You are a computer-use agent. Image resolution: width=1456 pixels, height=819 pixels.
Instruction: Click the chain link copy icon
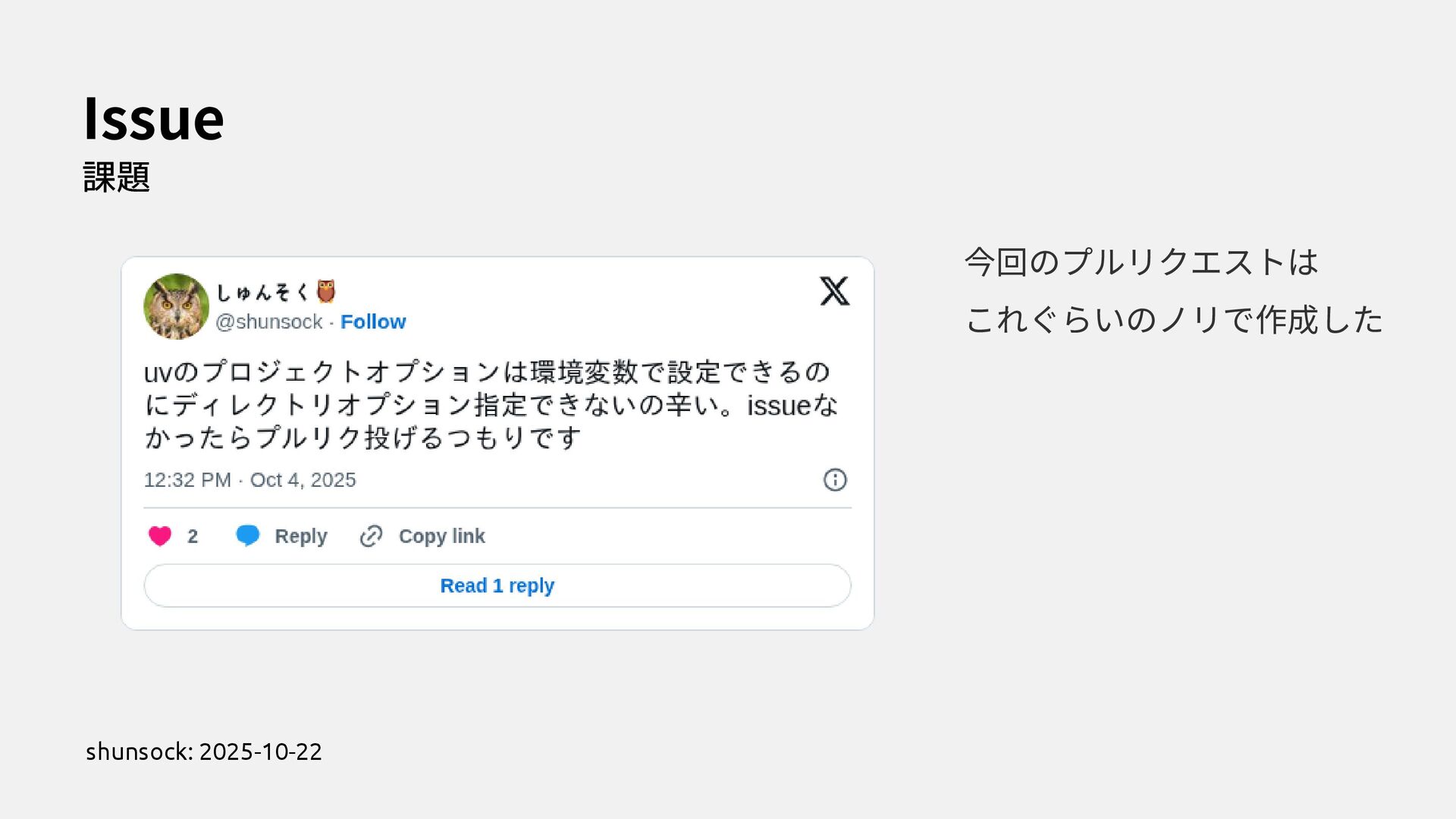371,536
